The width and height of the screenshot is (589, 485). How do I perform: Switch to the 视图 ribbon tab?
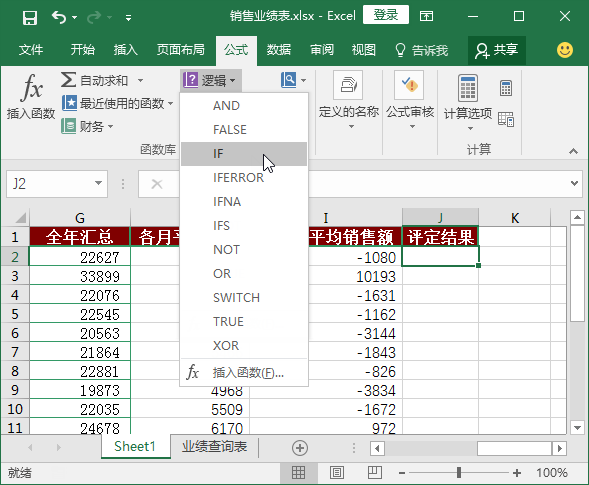[x=363, y=50]
